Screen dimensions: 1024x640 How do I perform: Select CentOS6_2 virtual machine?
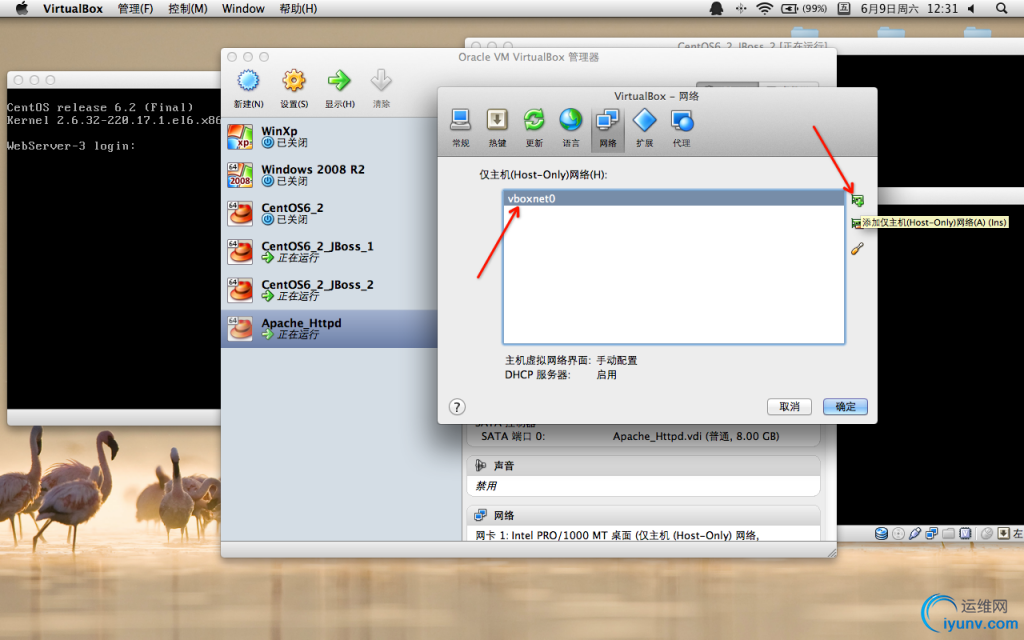[329, 214]
